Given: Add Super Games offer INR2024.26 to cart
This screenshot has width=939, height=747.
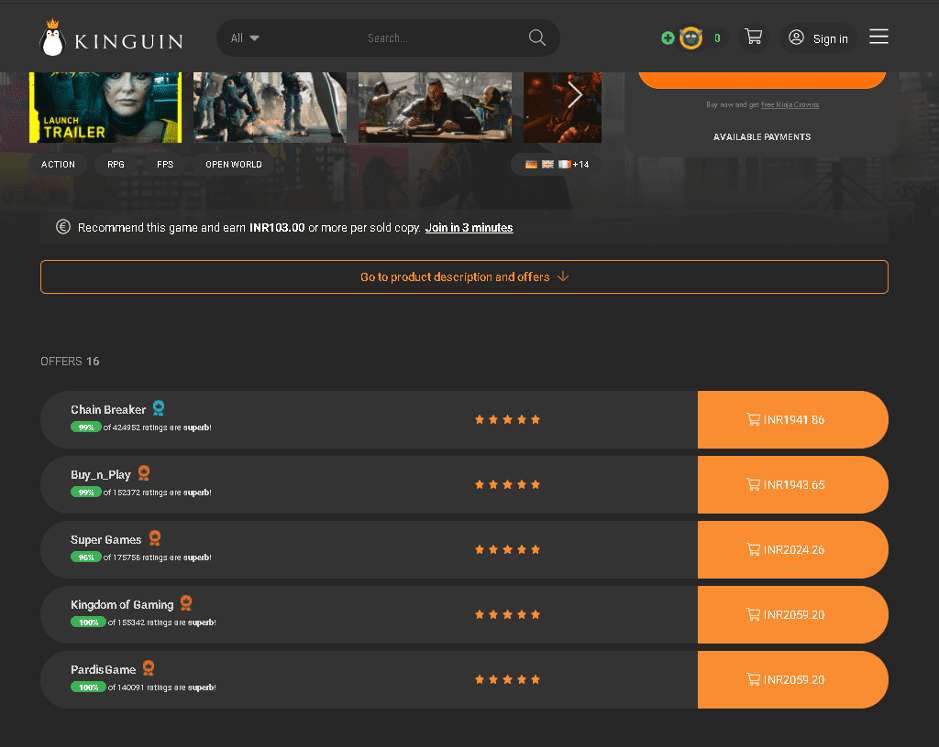Looking at the screenshot, I should (793, 550).
